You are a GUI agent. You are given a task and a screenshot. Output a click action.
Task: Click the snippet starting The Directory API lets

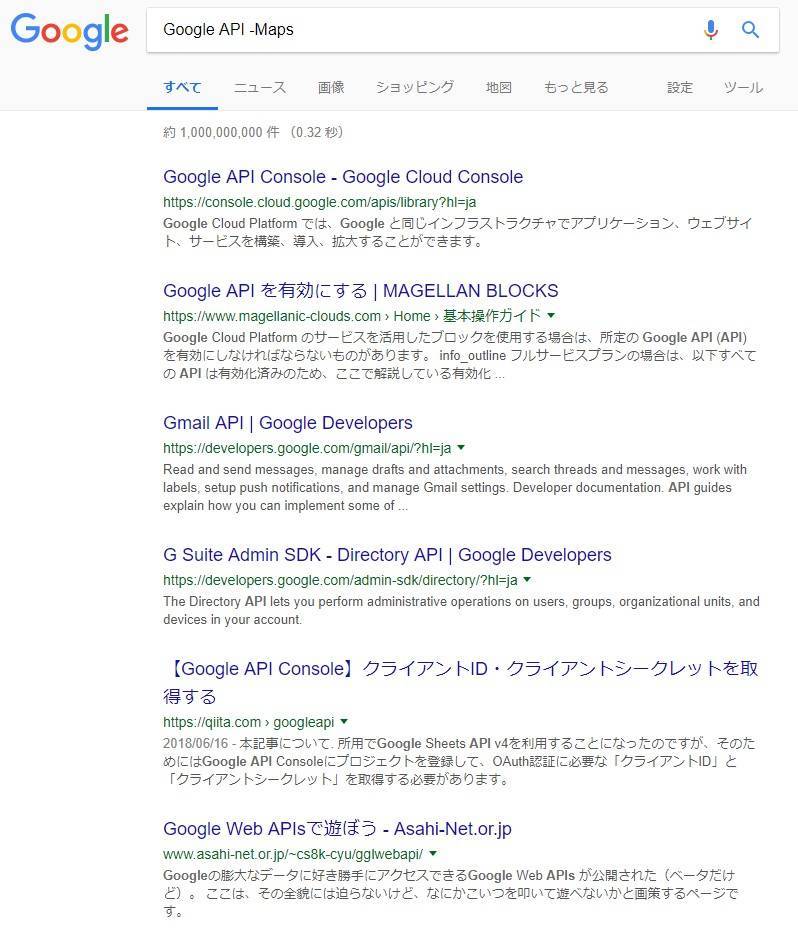coord(461,610)
